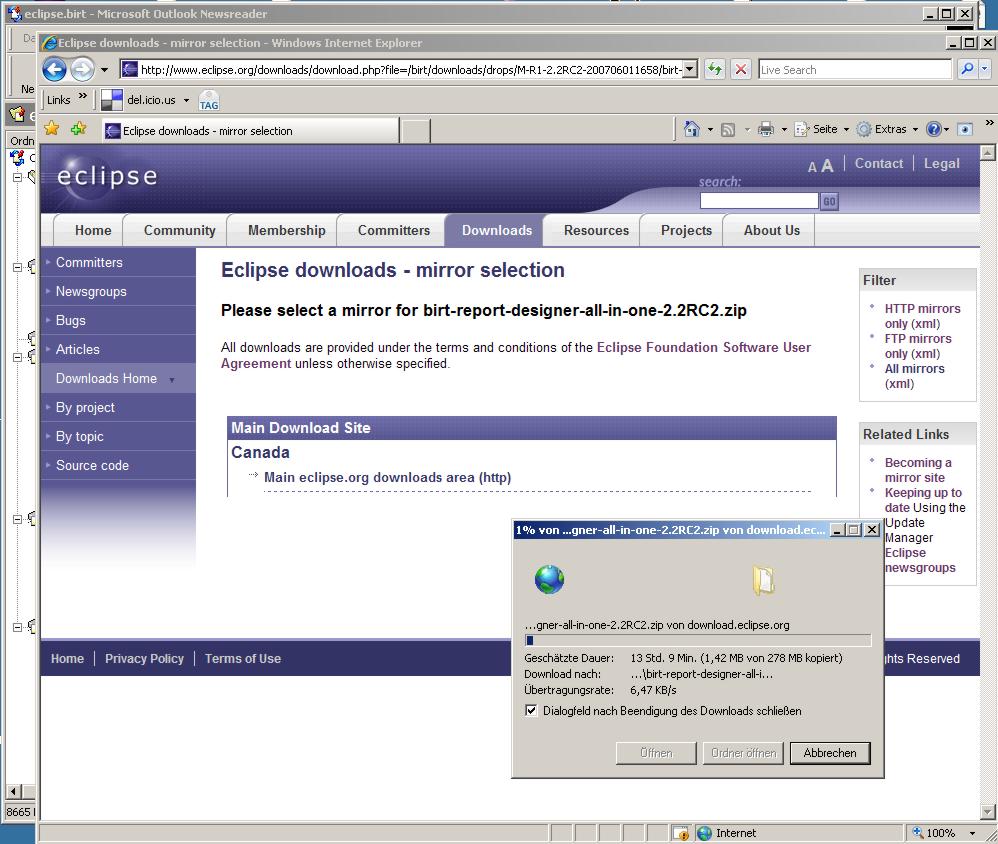Click the del.icio.us TAG icon
The width and height of the screenshot is (998, 844).
[208, 100]
